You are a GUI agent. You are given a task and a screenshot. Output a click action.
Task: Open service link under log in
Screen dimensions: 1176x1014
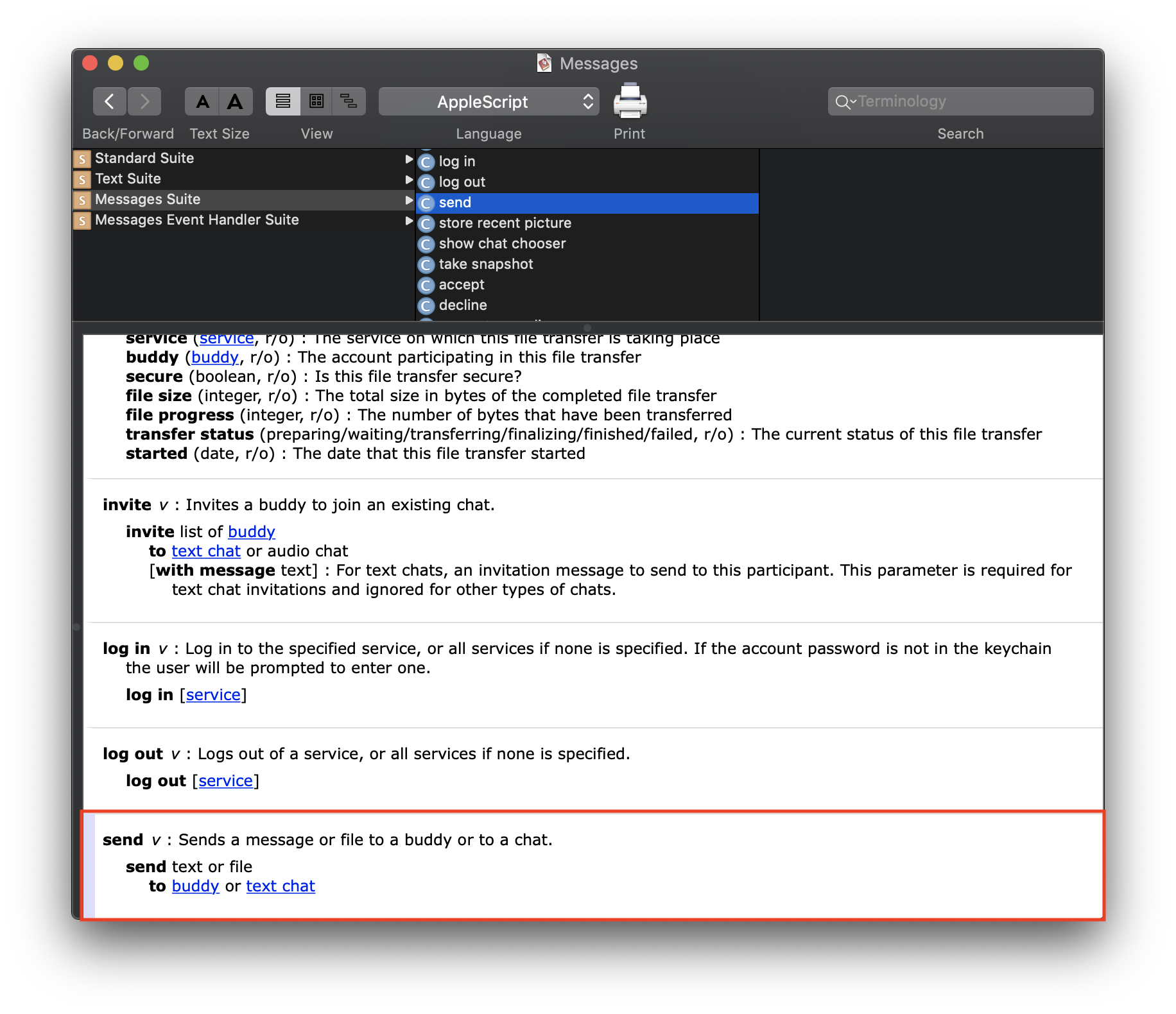213,695
